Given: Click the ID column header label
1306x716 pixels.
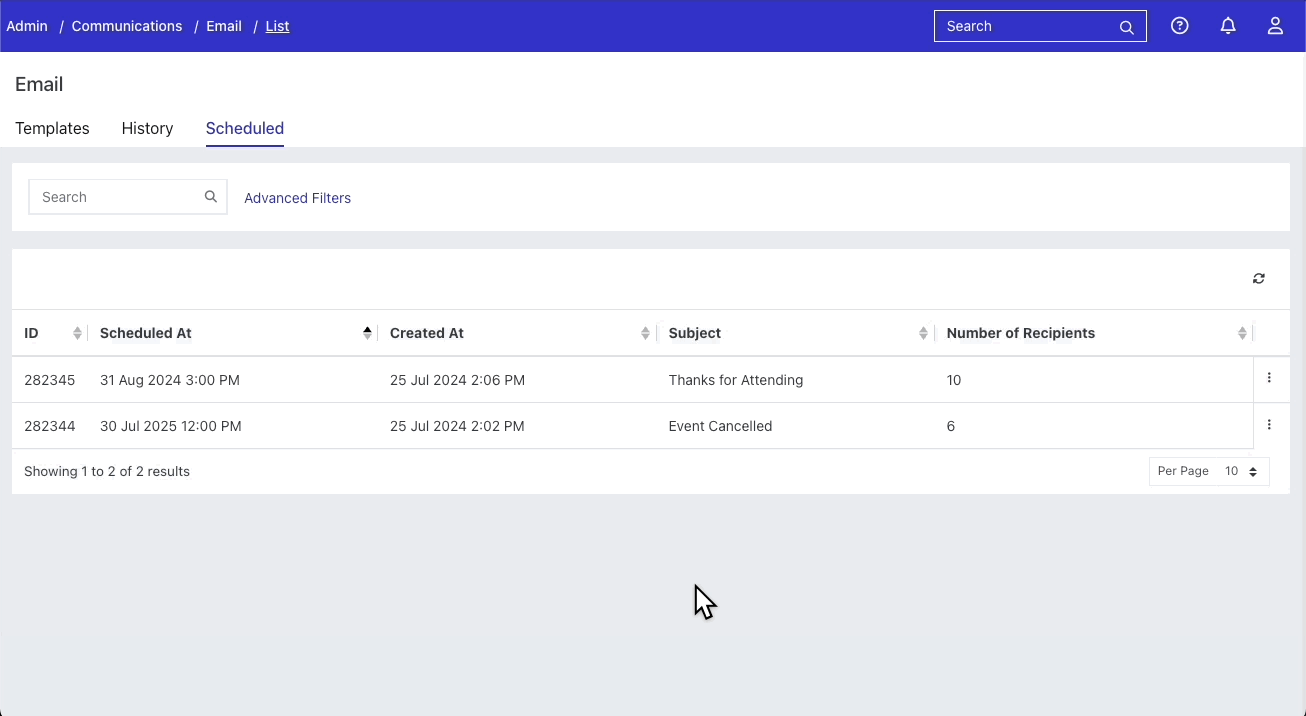Looking at the screenshot, I should (31, 333).
